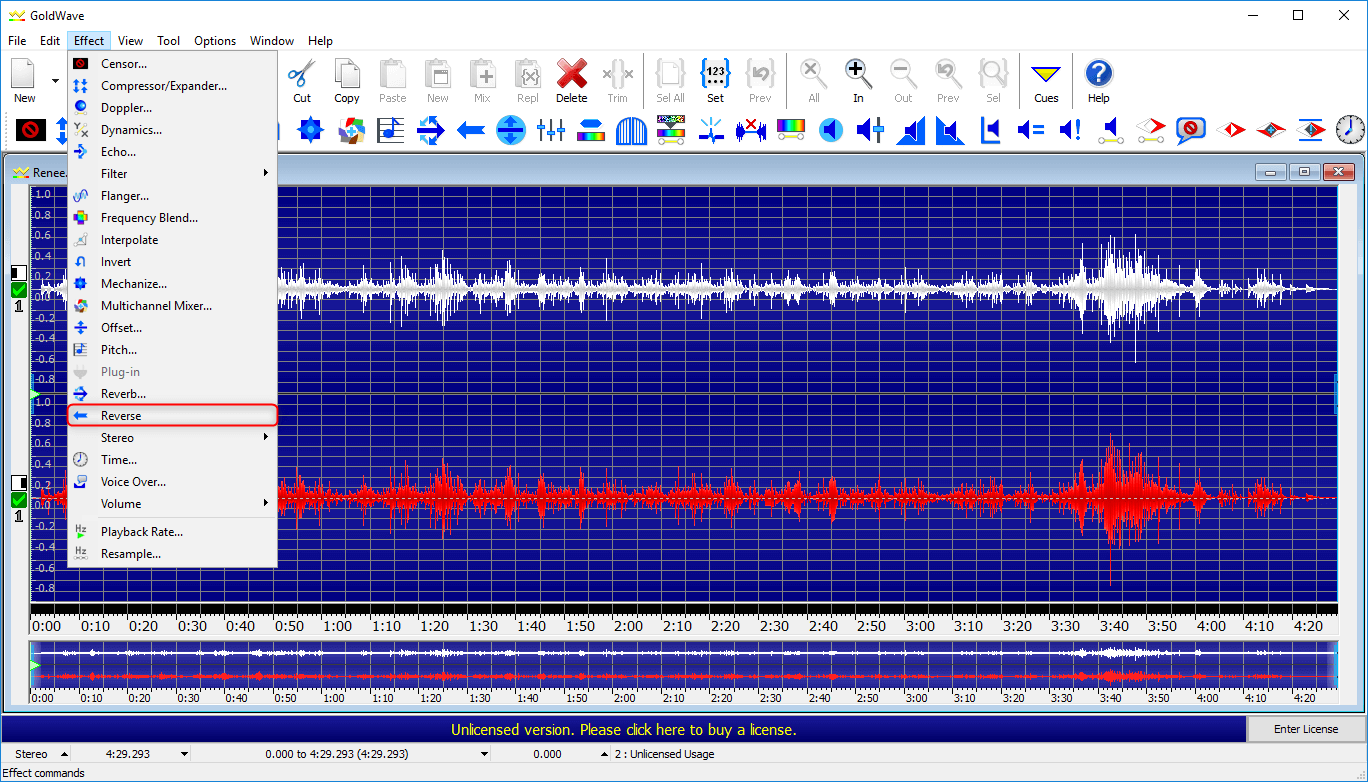The height and width of the screenshot is (782, 1368).
Task: Open the 0.000 position dropdown
Action: pos(603,754)
